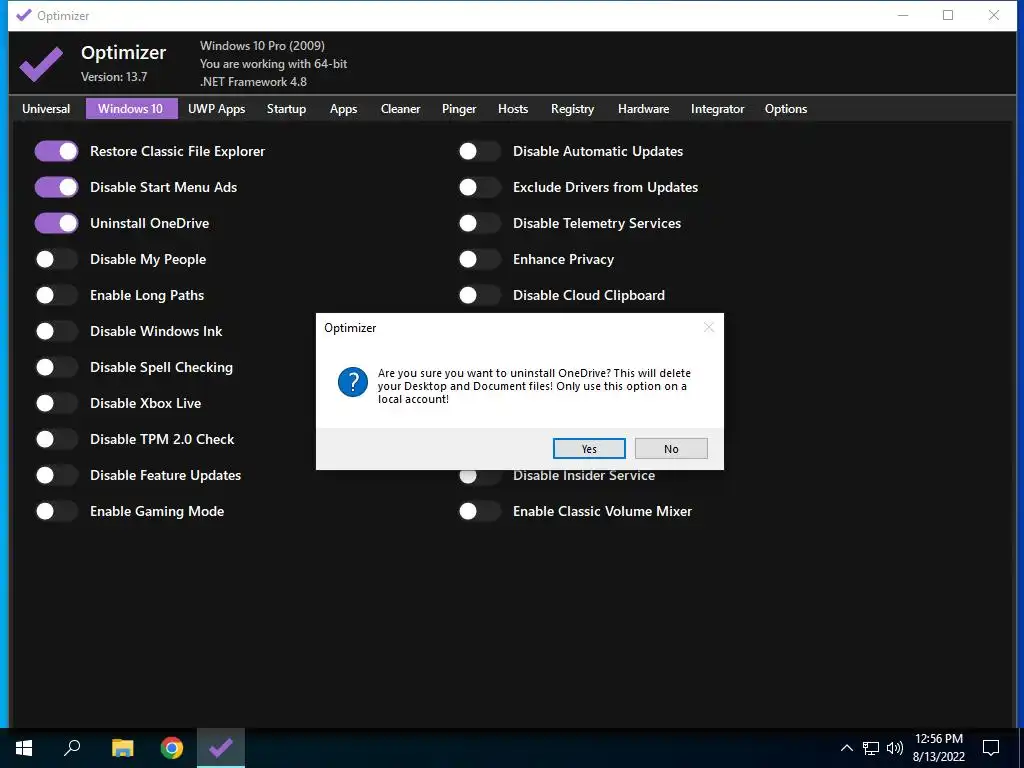Click 'You are working with 64-bit' text
The image size is (1024, 768).
[x=273, y=64]
